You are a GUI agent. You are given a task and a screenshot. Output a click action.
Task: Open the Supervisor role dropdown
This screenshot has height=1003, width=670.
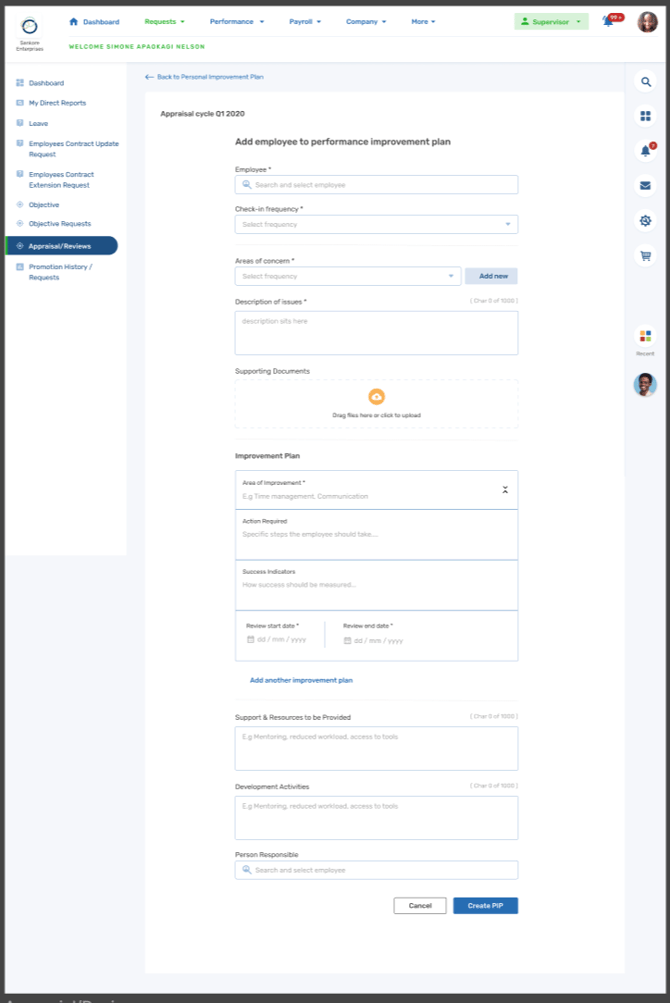[x=551, y=21]
